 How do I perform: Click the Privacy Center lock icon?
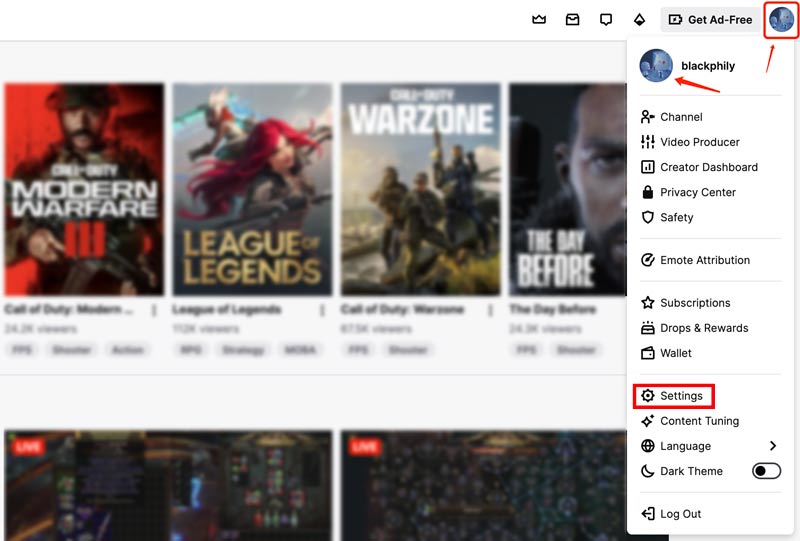647,192
